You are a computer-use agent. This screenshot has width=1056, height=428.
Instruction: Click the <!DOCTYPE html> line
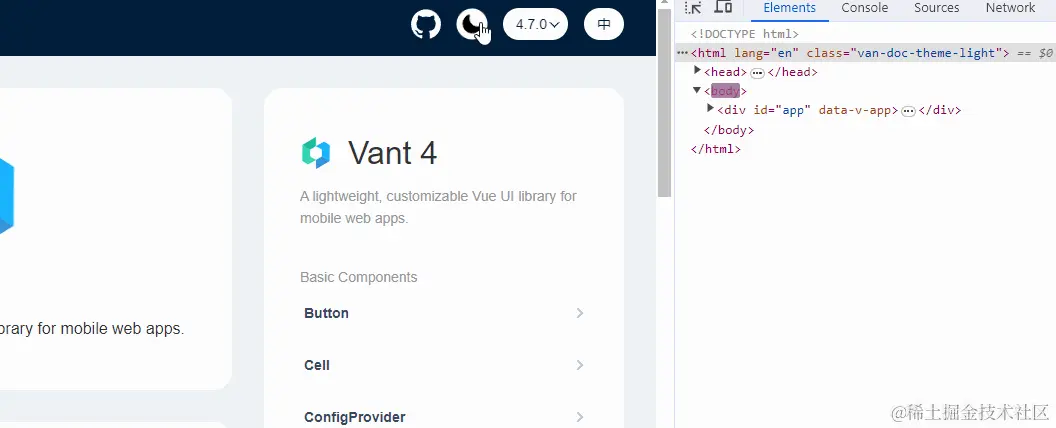click(745, 34)
